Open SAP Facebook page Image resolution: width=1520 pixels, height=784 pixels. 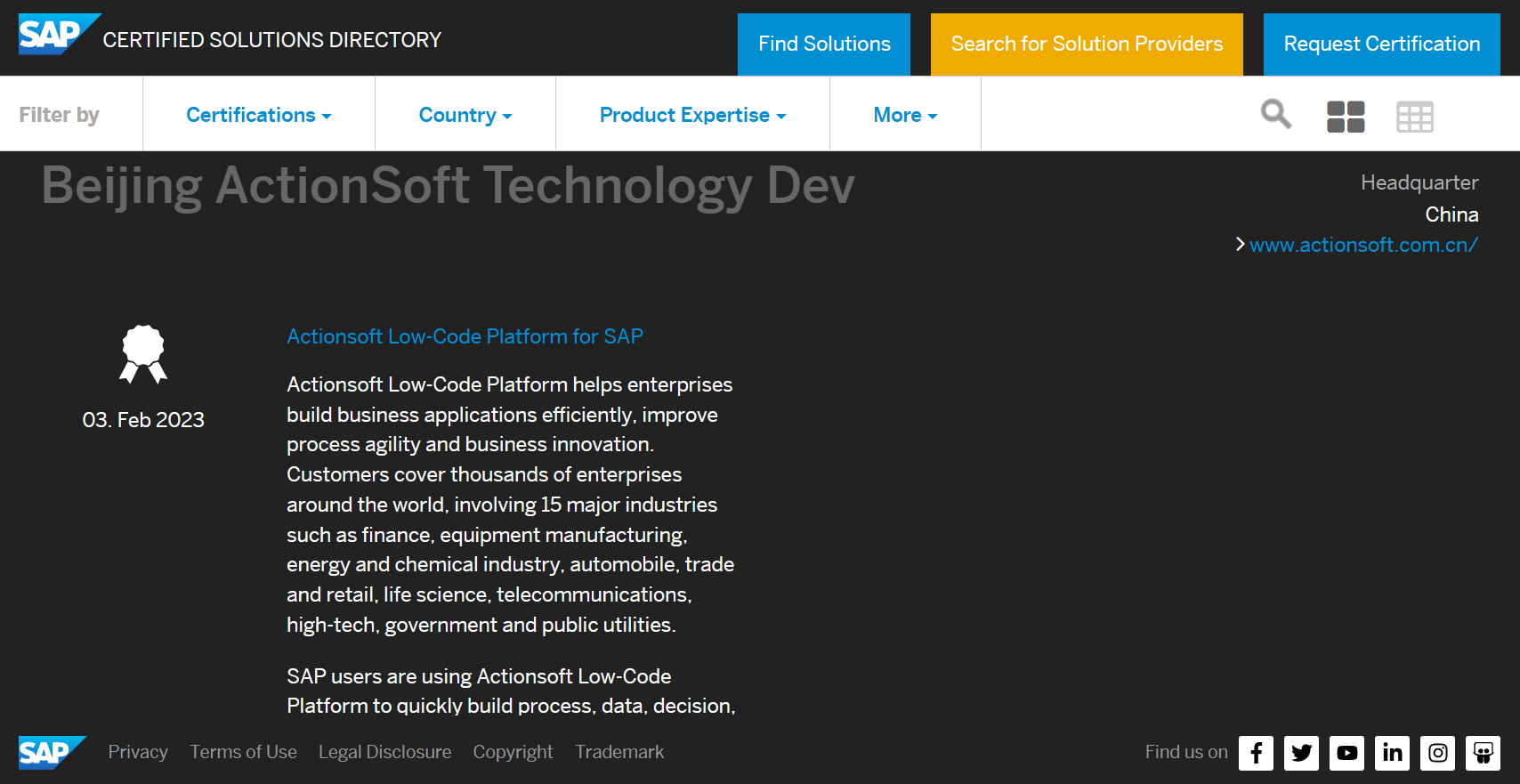(1256, 753)
